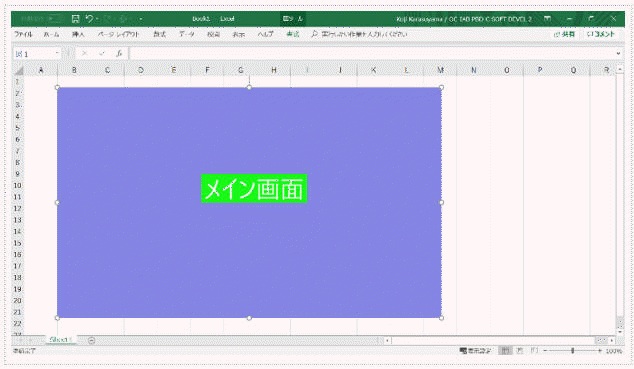Viewport: 634px width, 369px height.
Task: Switch to the データ ribbon tab
Action: (186, 34)
